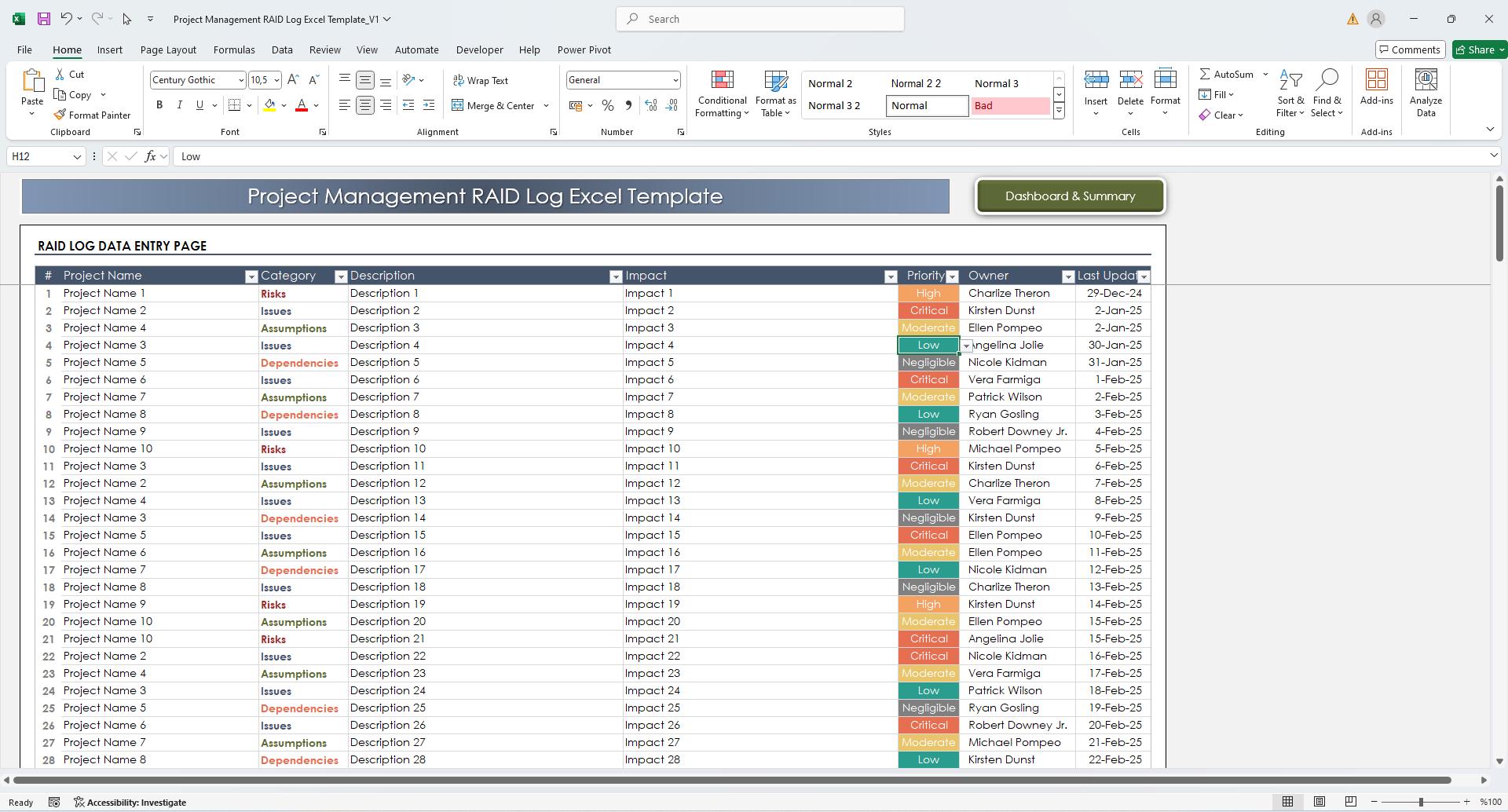Open Format as Table gallery
1508x812 pixels.
[x=776, y=94]
